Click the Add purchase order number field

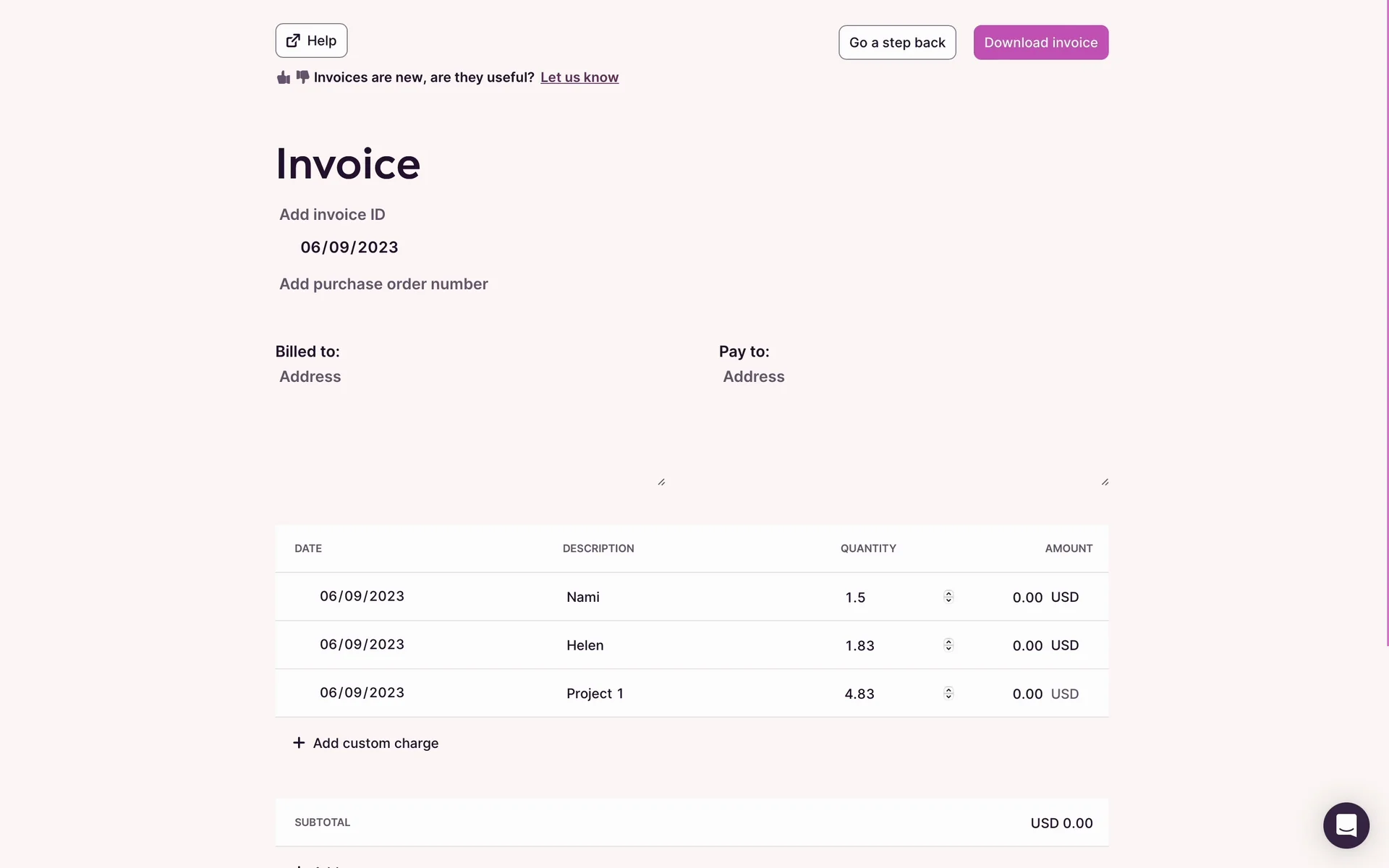(383, 284)
